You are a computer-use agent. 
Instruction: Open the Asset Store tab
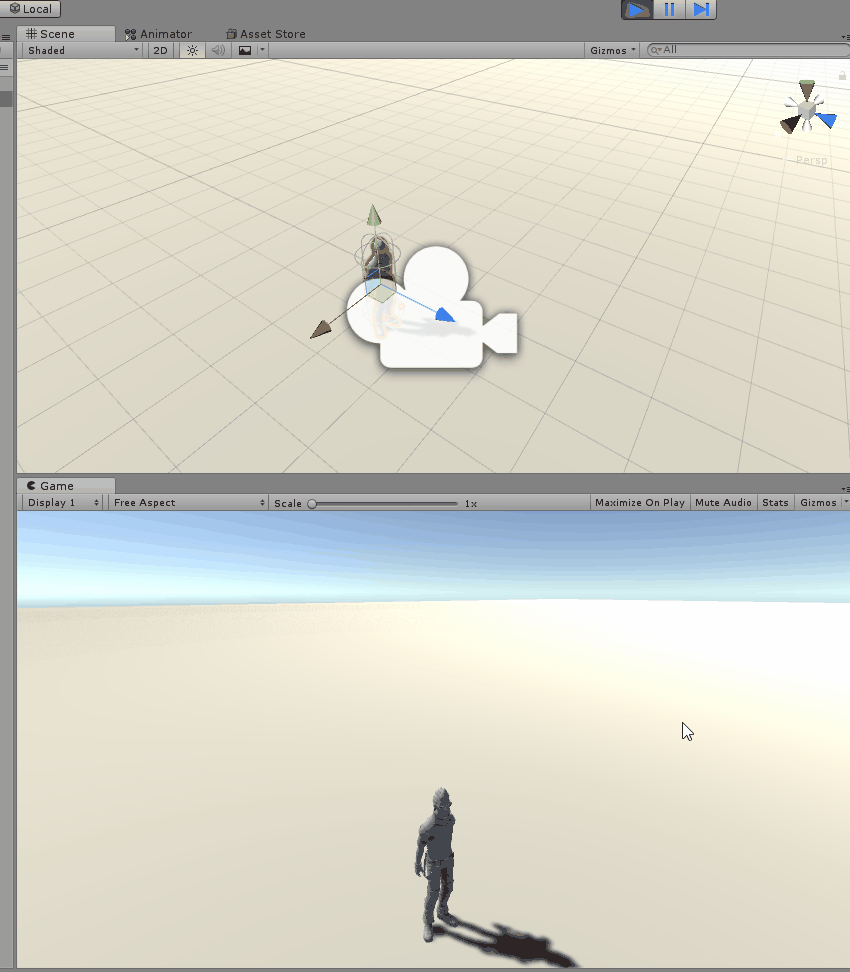click(266, 34)
